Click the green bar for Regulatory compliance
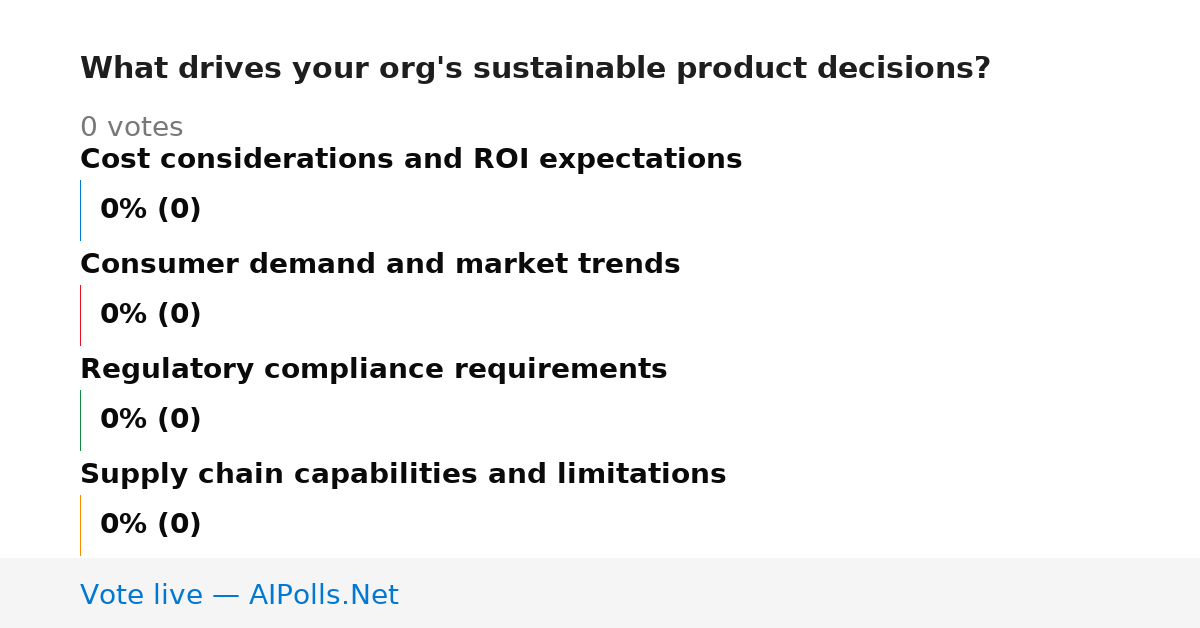This screenshot has width=1200, height=628. 80,420
